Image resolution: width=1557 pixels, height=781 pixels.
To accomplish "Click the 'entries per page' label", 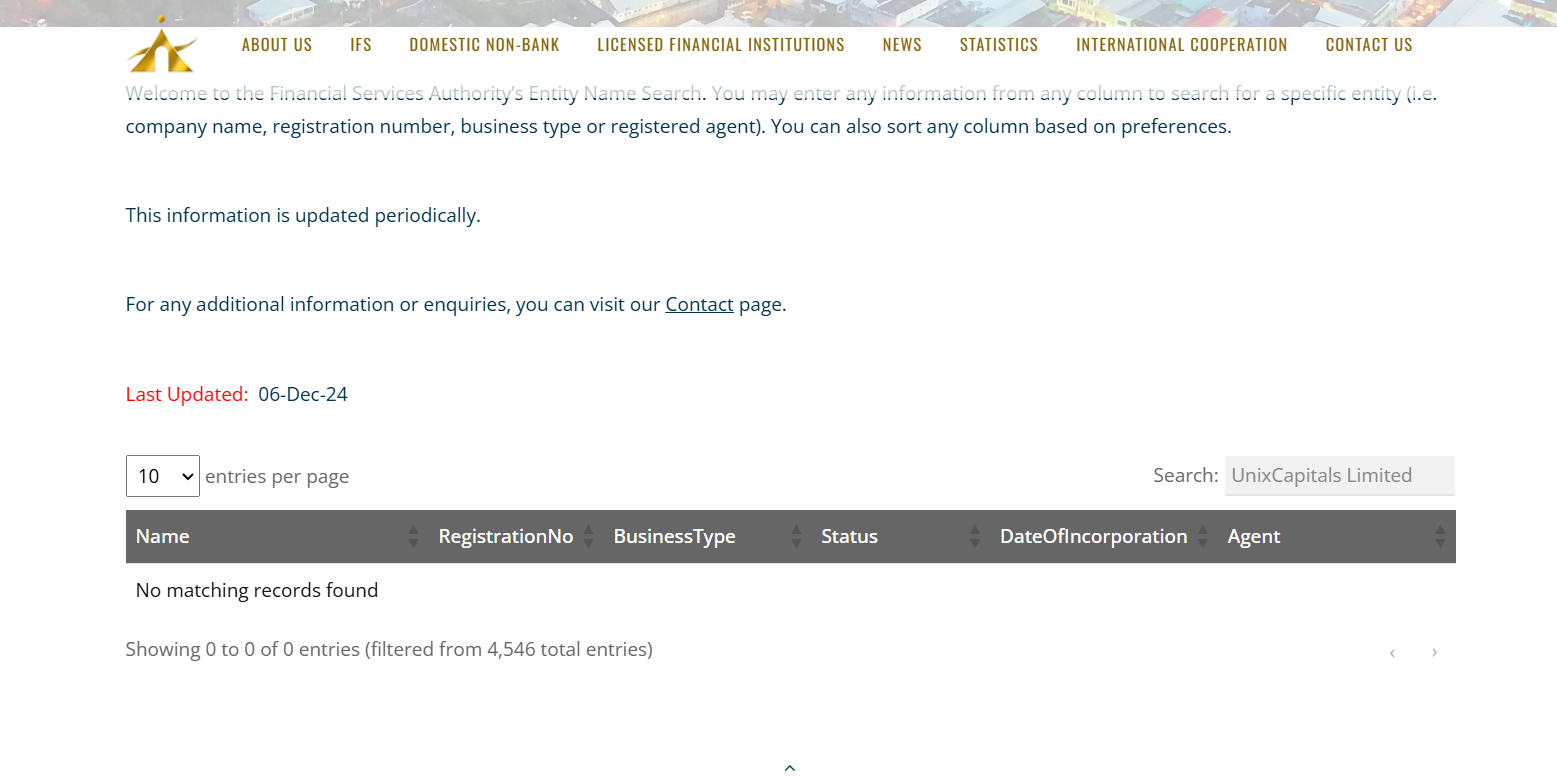I will (x=277, y=477).
